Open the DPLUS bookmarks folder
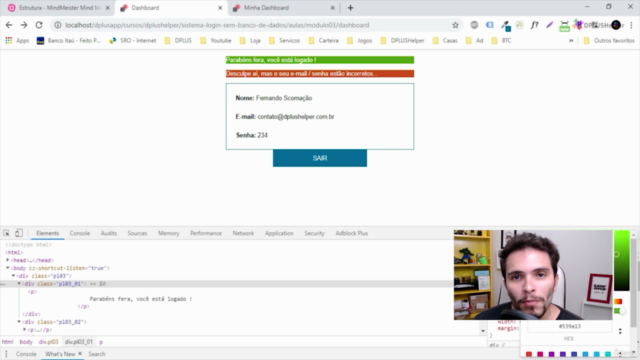Image resolution: width=640 pixels, height=360 pixels. tap(178, 40)
